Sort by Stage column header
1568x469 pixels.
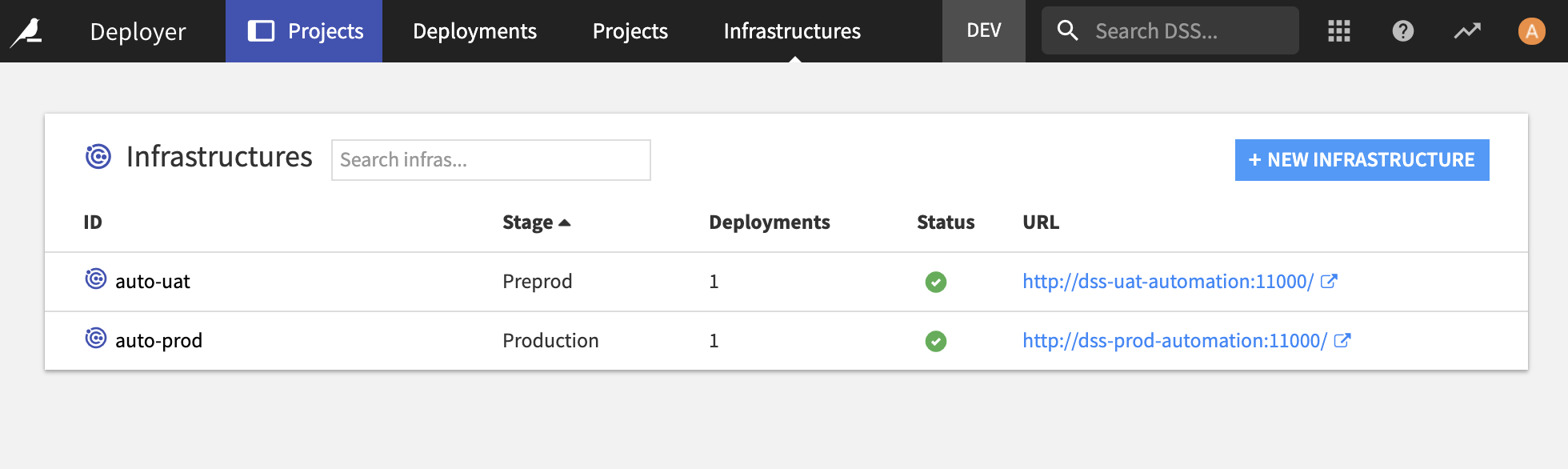pos(528,222)
